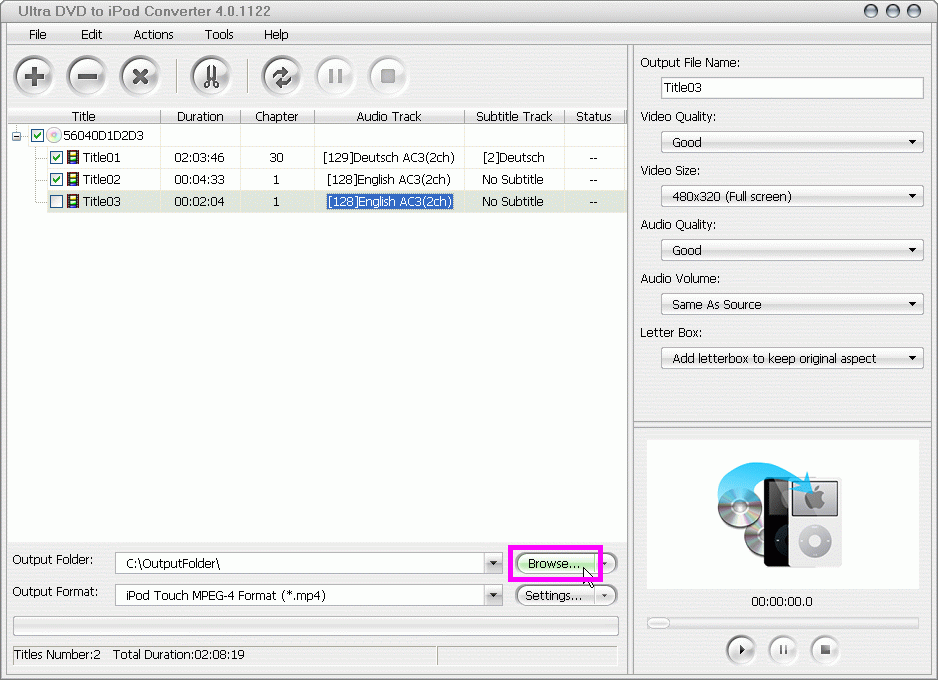Image resolution: width=938 pixels, height=680 pixels.
Task: Click the Add (plus) toolbar button
Action: pyautogui.click(x=34, y=76)
